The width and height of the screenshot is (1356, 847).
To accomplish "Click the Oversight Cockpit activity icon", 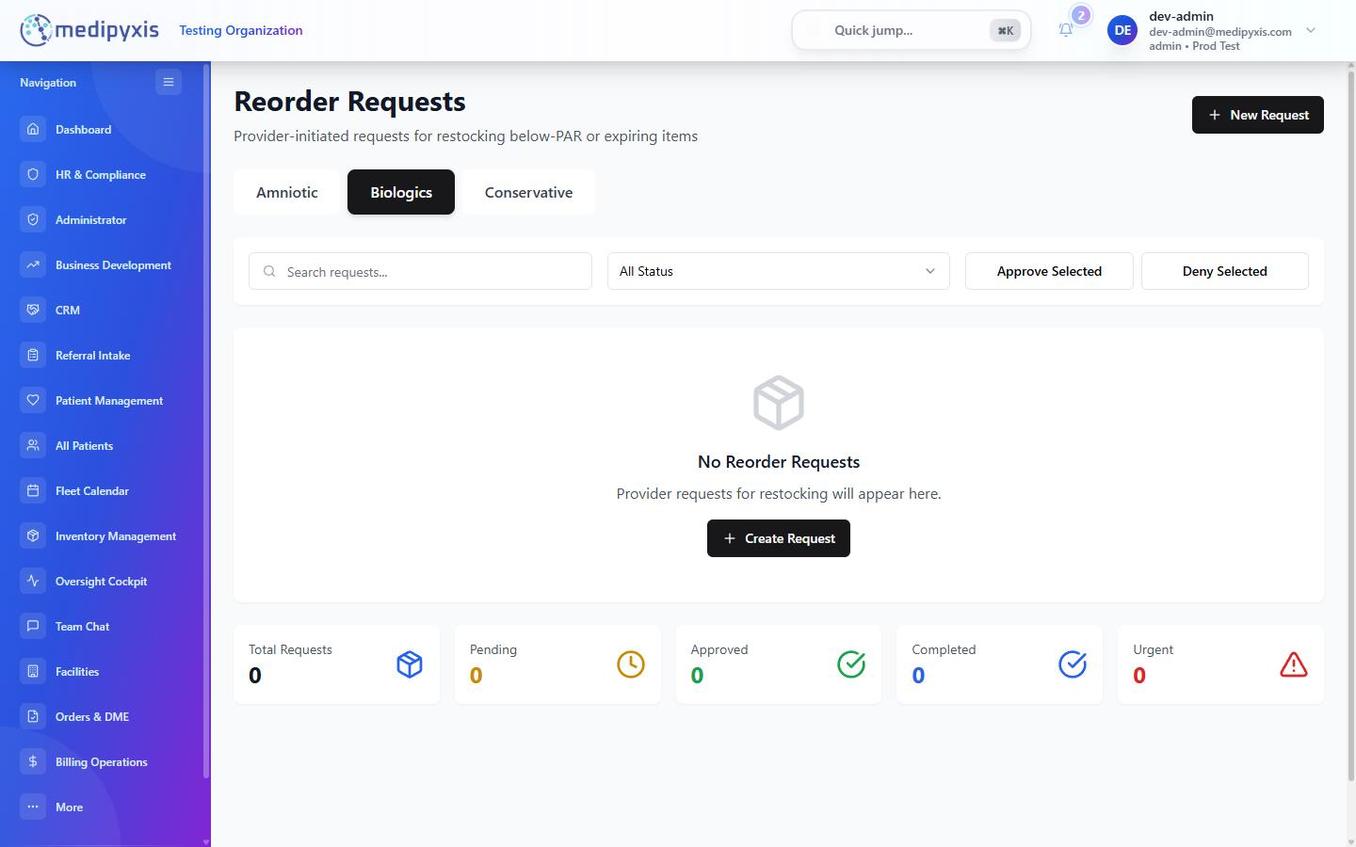I will pyautogui.click(x=33, y=581).
